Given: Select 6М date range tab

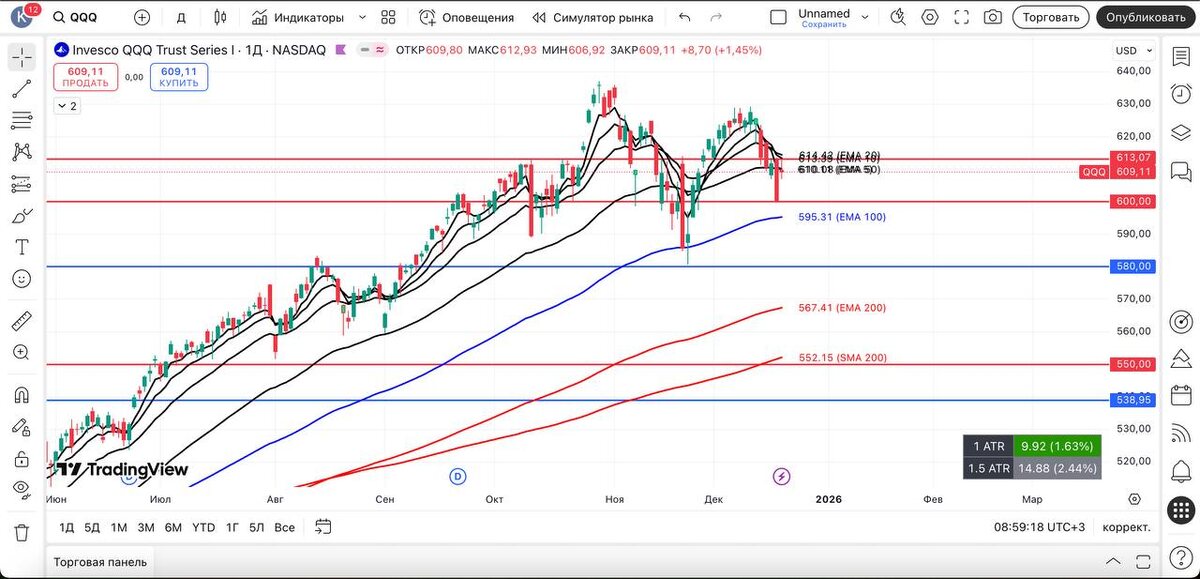Looking at the screenshot, I should point(173,527).
